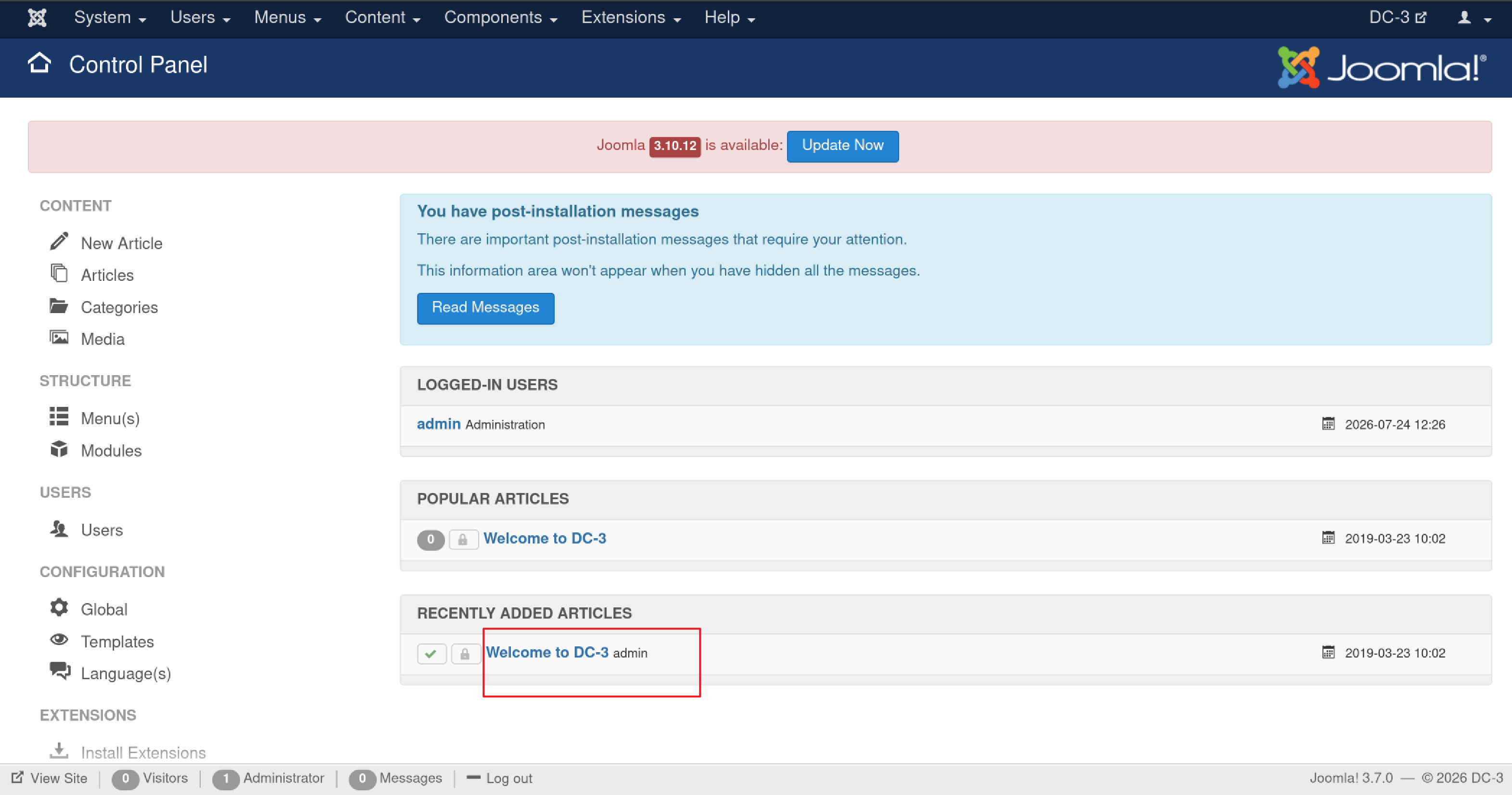Viewport: 1512px width, 795px height.
Task: Click lock icon in Popular Articles row
Action: [463, 539]
